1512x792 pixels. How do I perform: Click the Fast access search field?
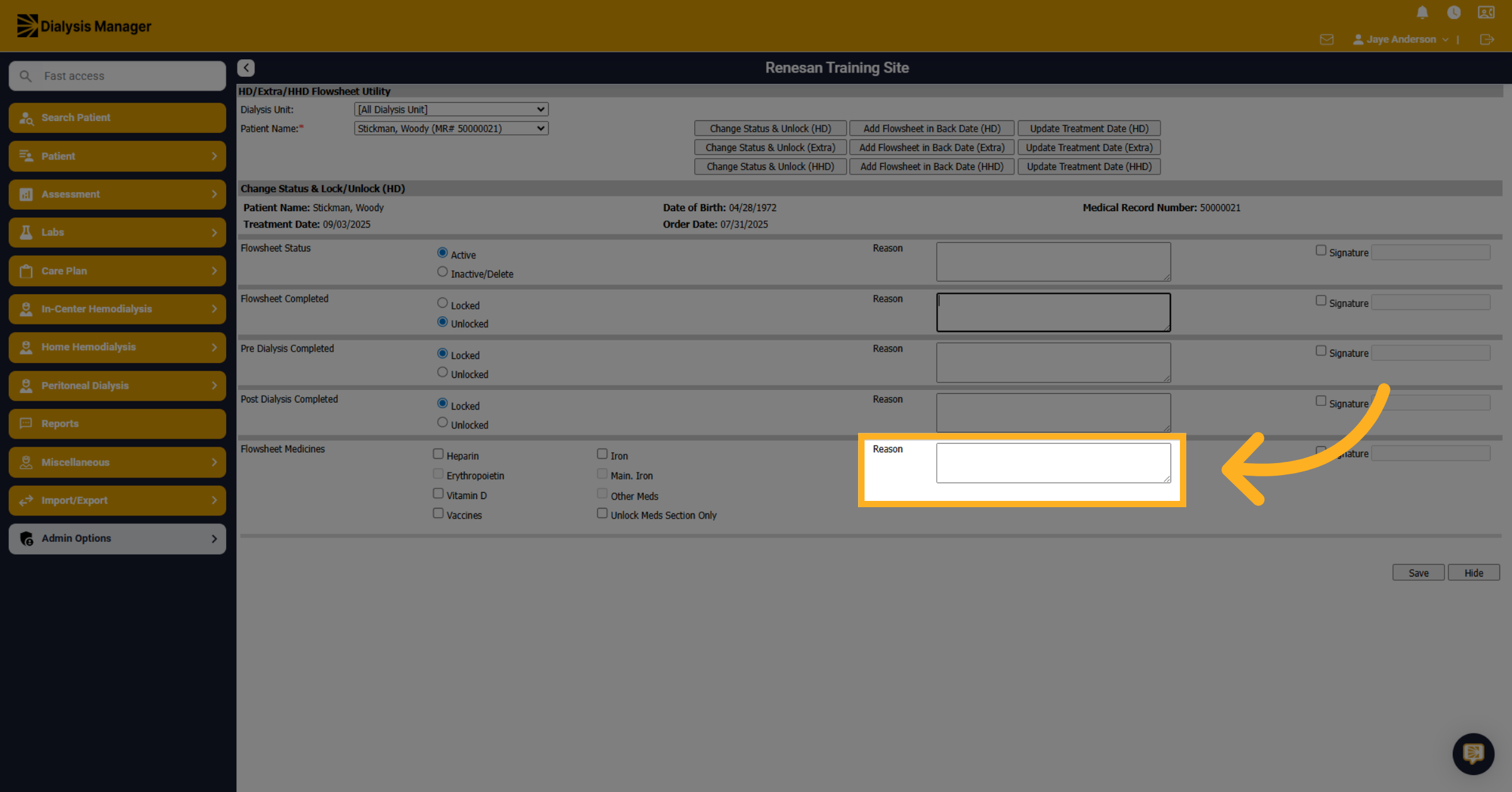click(x=117, y=76)
